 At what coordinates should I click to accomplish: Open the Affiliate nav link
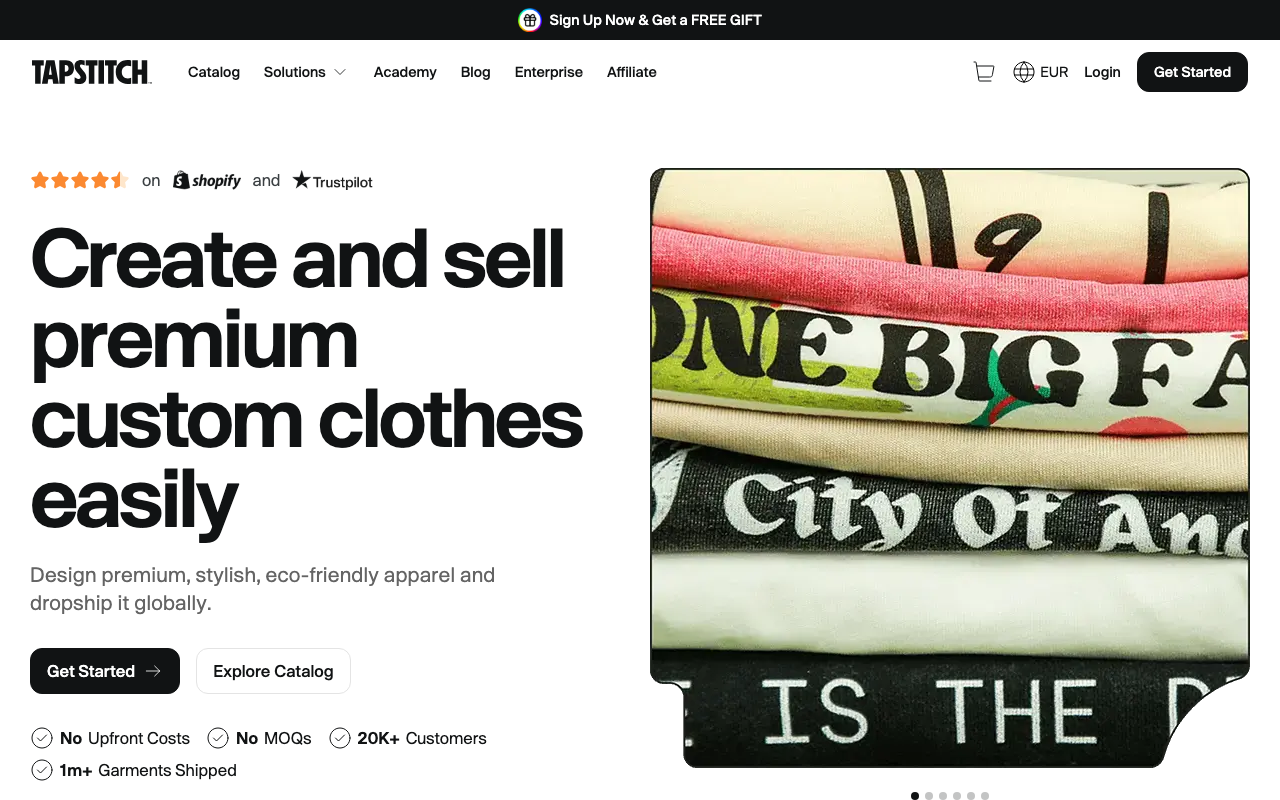(x=632, y=72)
